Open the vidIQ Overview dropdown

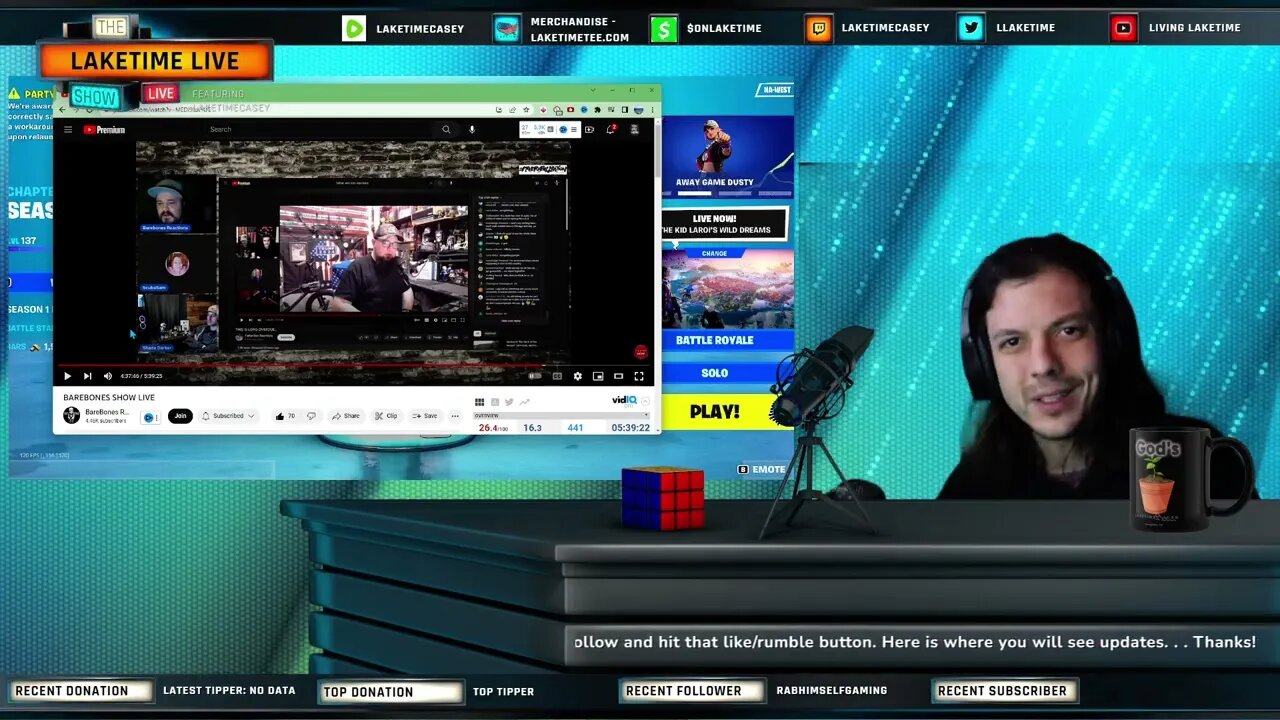562,415
